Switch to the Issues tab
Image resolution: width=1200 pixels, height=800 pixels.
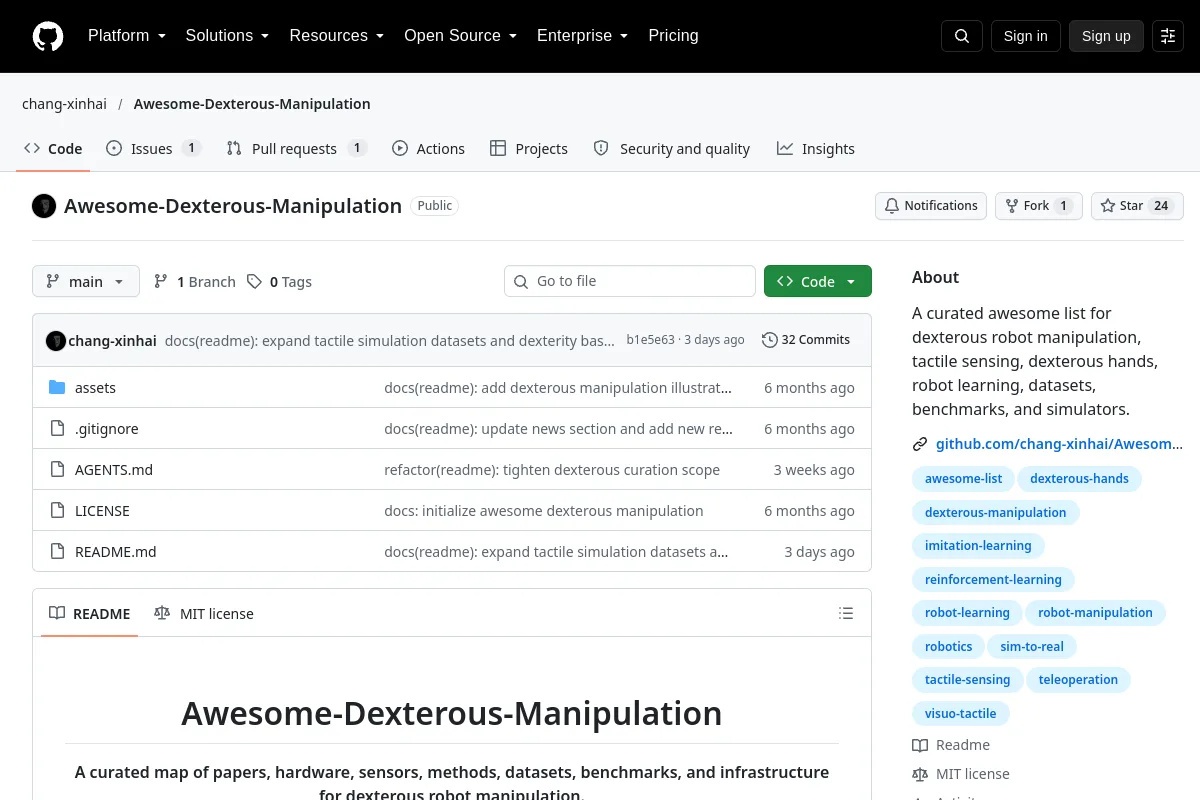coord(153,149)
